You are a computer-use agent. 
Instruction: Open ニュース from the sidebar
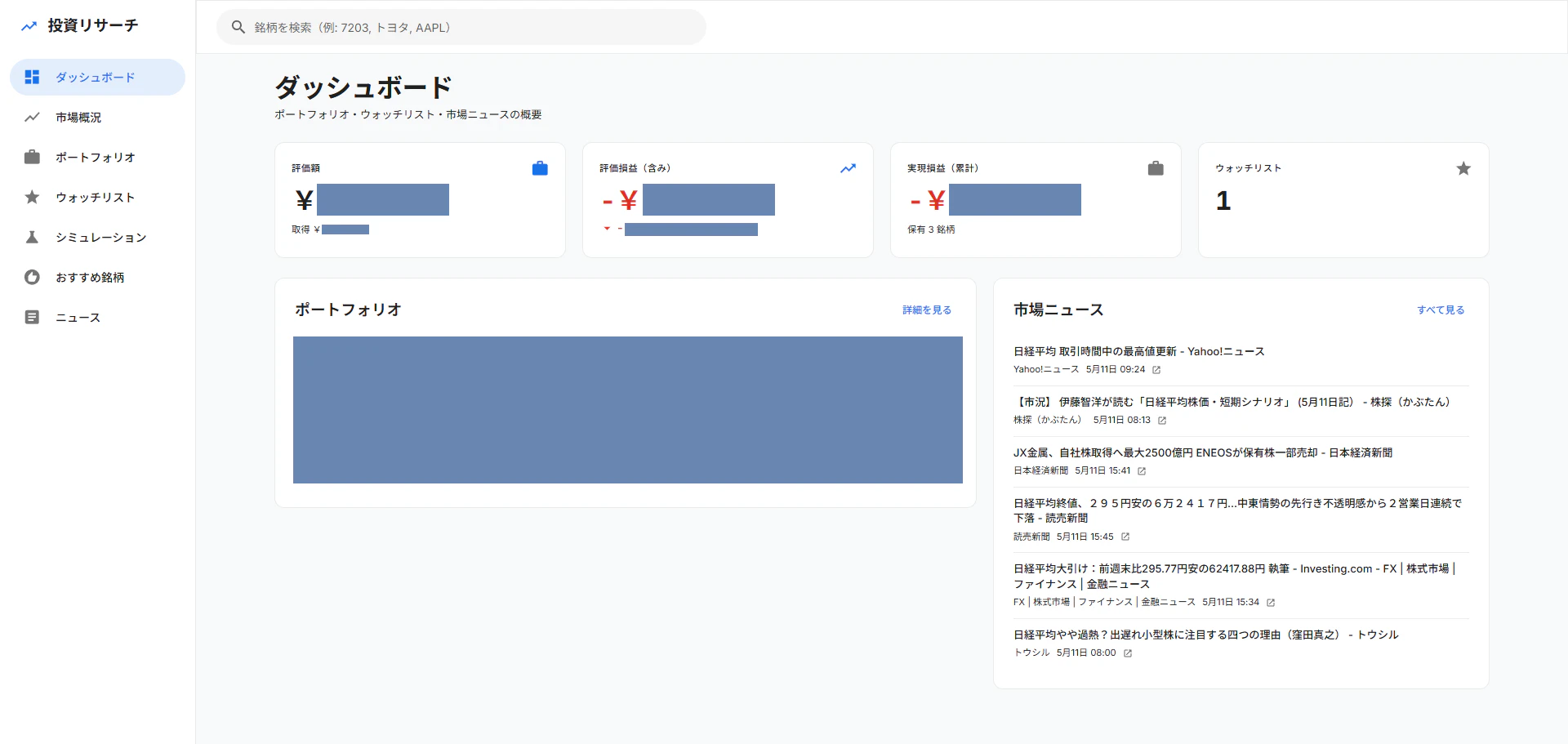pos(97,317)
